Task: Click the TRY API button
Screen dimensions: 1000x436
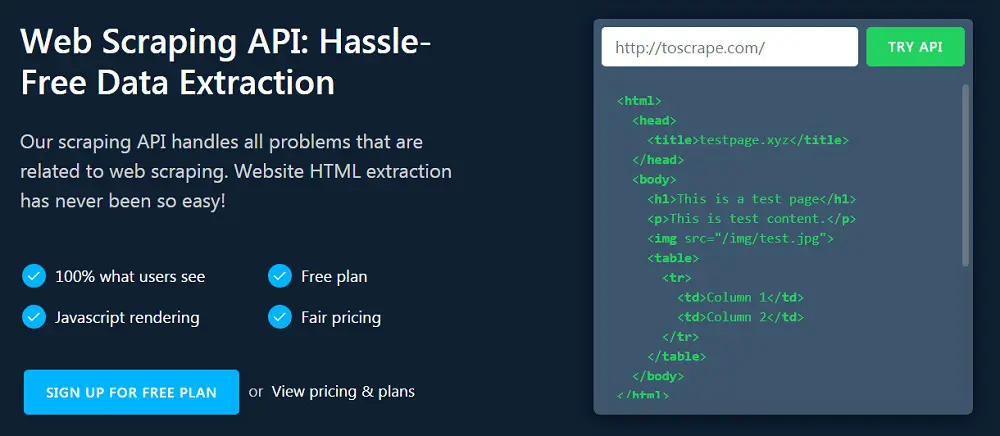Action: pos(915,47)
